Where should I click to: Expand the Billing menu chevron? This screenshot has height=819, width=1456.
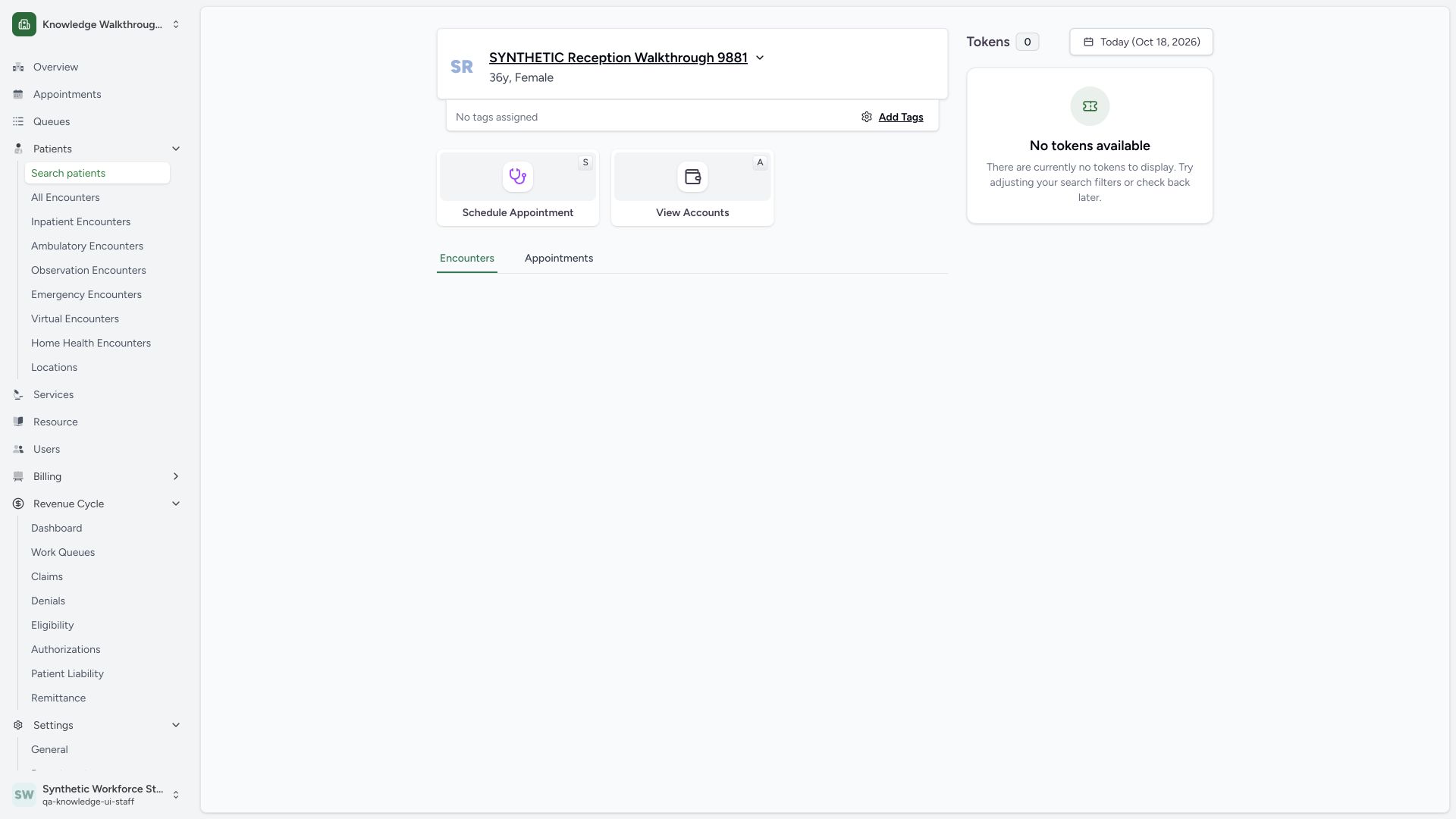176,476
